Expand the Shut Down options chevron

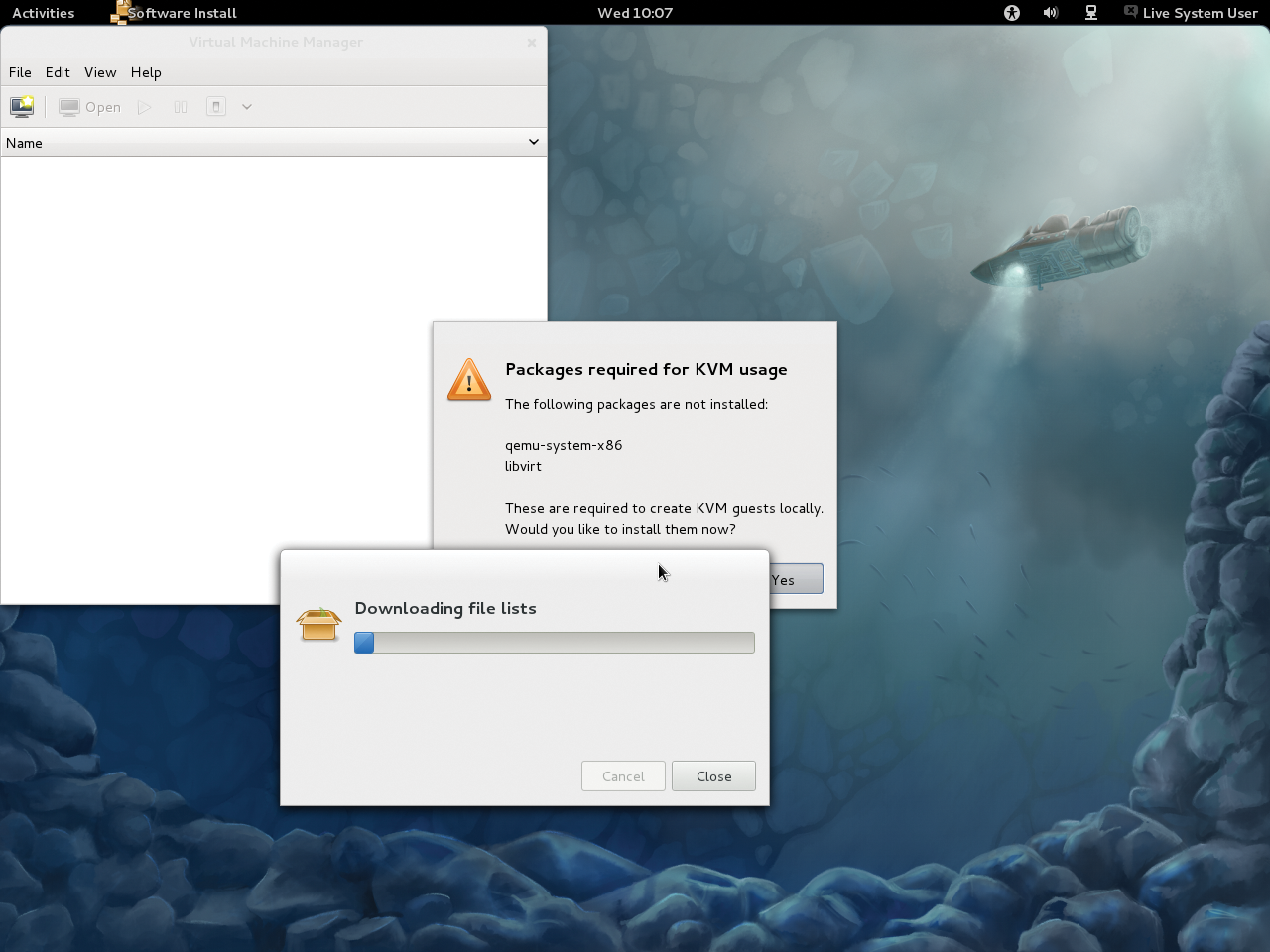click(246, 106)
